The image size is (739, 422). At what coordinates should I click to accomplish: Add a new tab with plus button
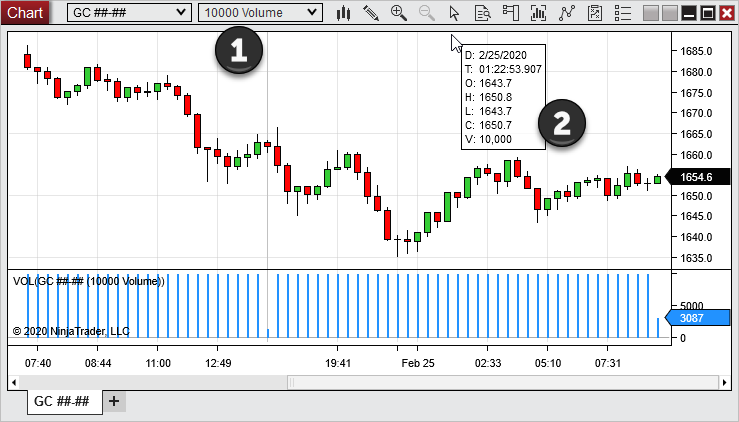click(114, 401)
